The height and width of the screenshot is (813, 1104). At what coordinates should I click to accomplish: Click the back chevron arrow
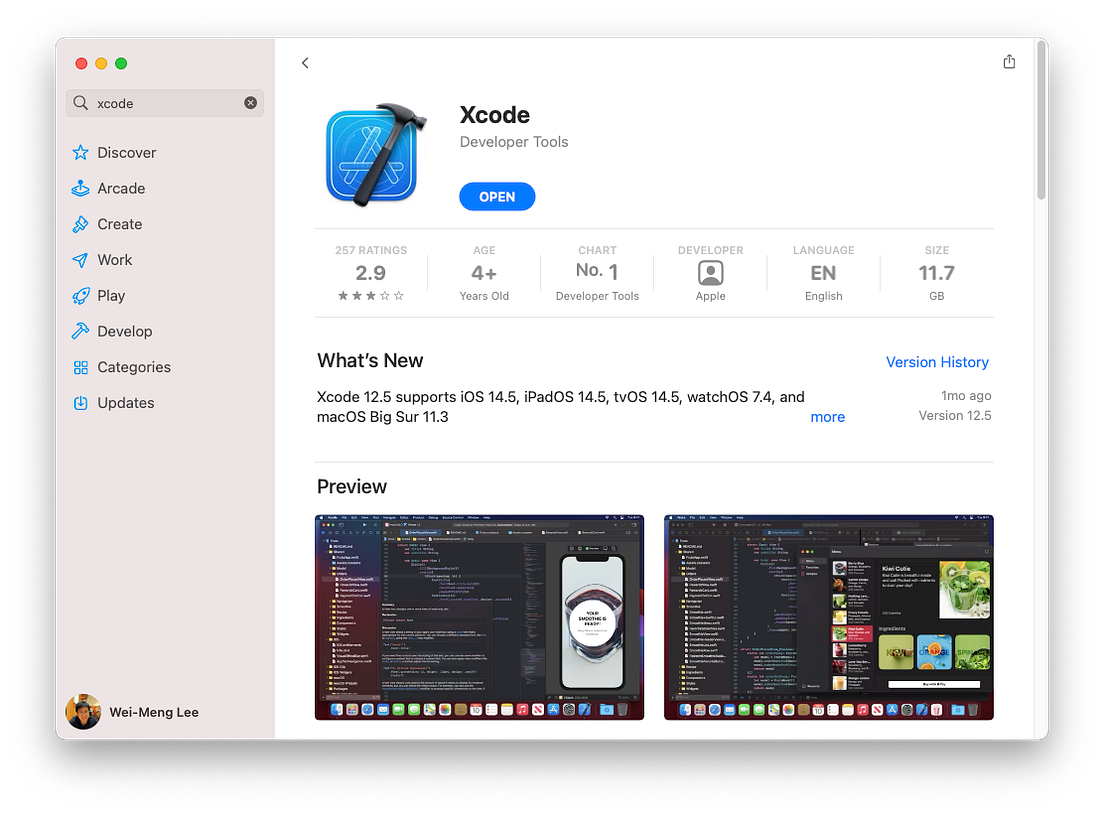pyautogui.click(x=305, y=63)
